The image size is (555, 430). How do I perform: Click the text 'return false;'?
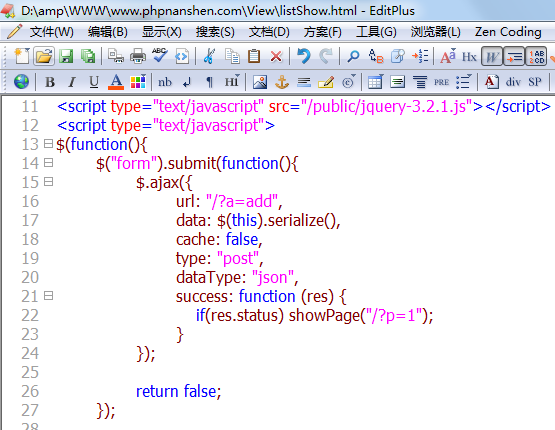(178, 391)
